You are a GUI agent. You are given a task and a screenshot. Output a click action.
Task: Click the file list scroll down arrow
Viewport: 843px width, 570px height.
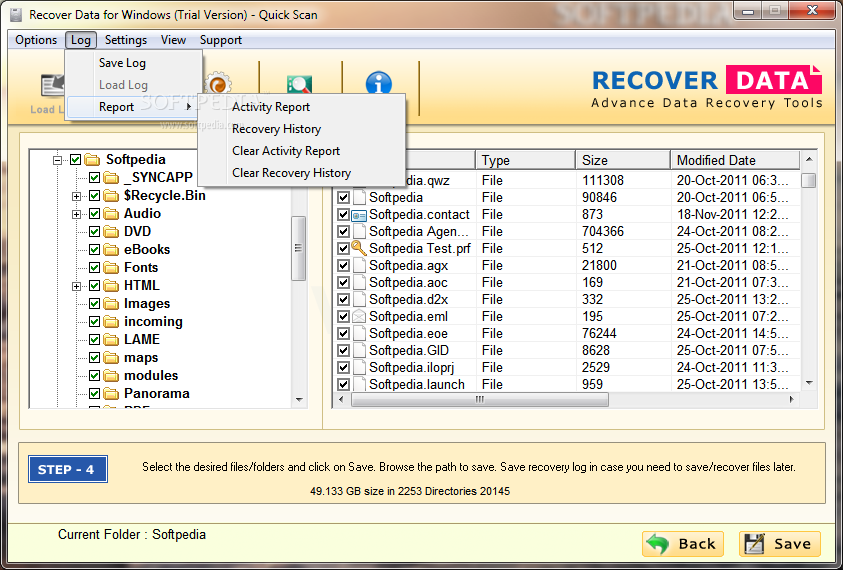[809, 383]
